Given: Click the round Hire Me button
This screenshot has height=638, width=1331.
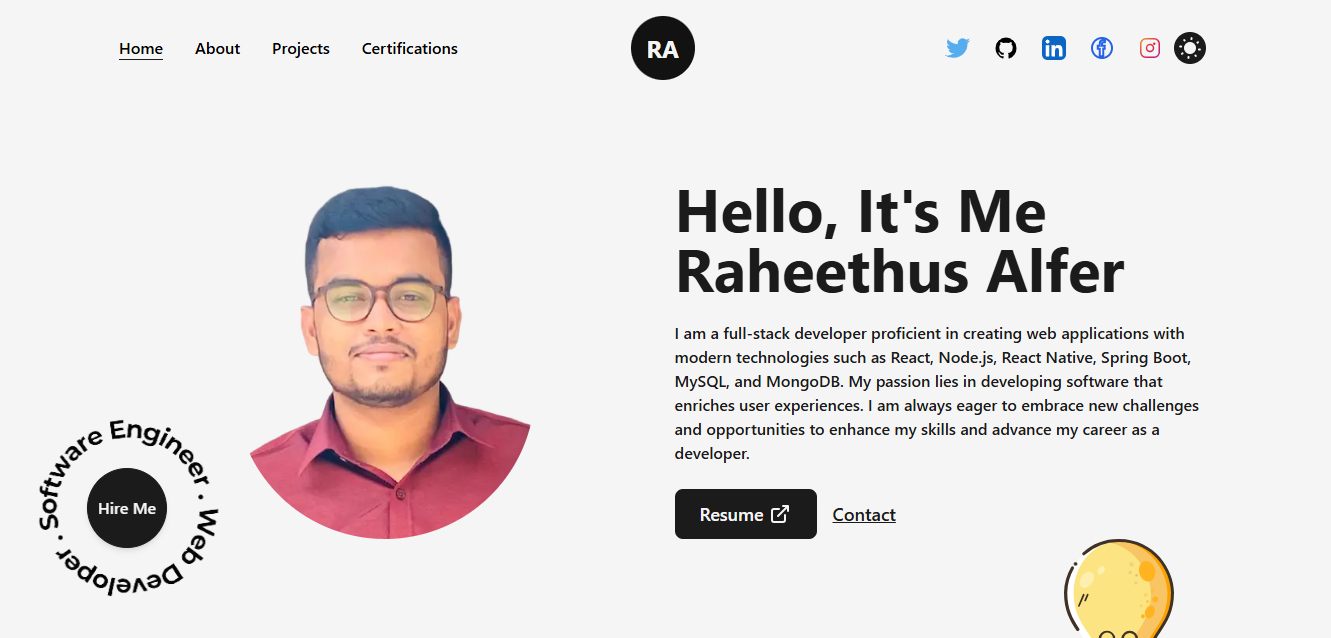Looking at the screenshot, I should 127,508.
